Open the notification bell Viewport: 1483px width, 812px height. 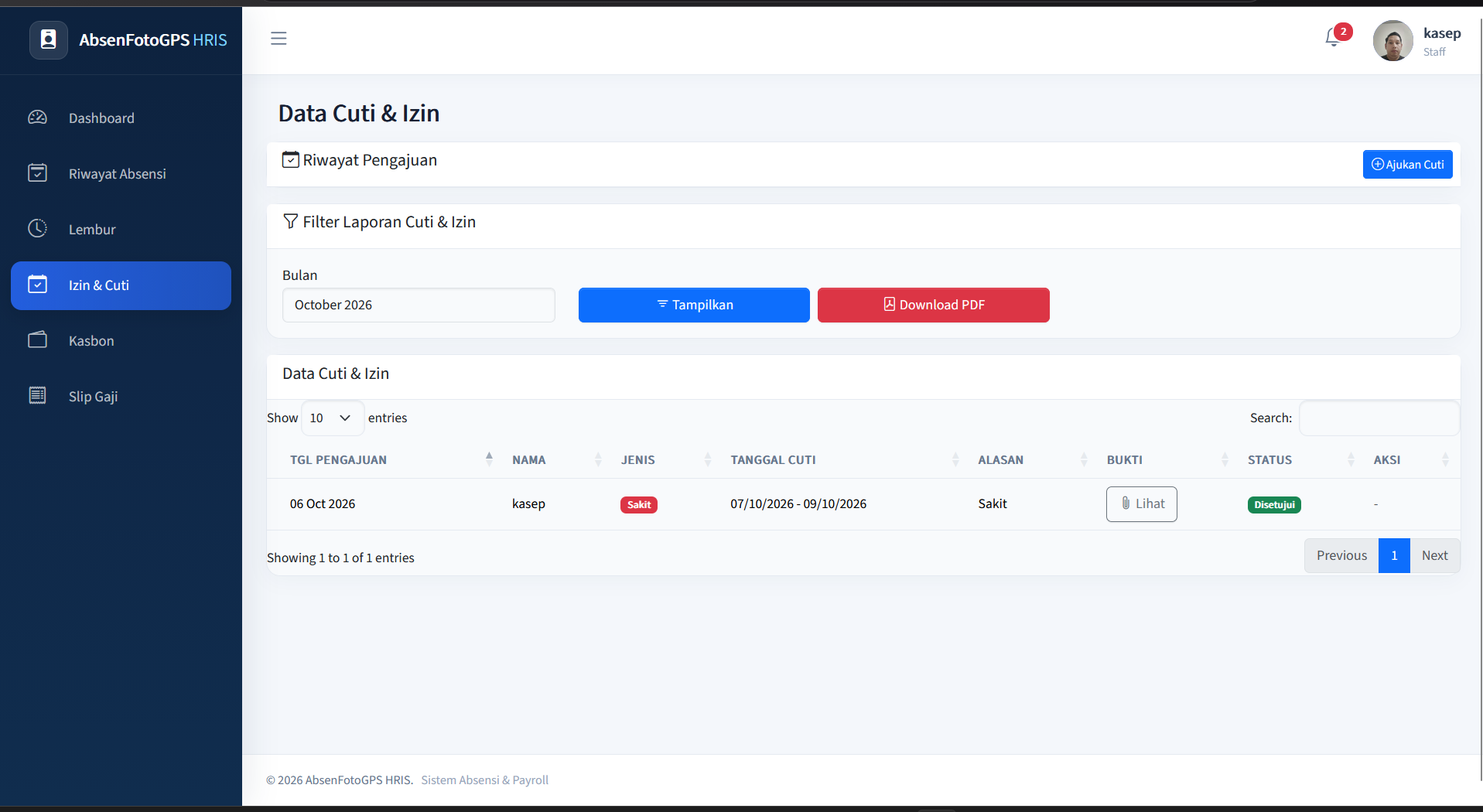point(1332,37)
